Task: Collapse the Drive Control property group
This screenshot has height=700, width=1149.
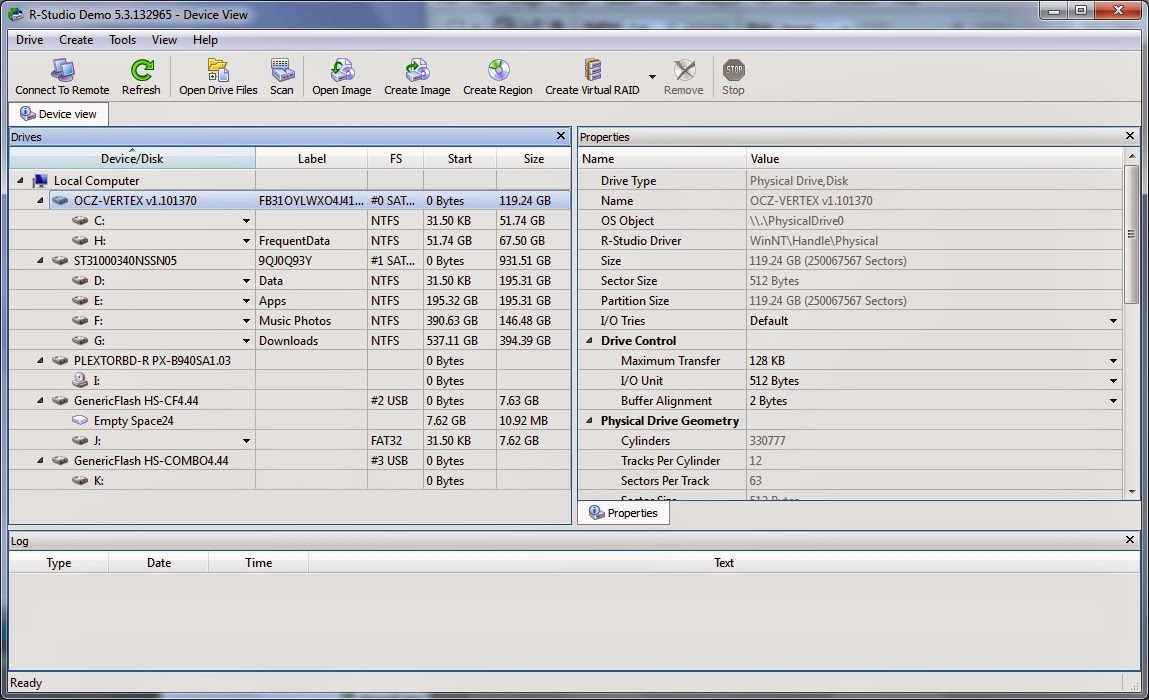Action: click(x=589, y=341)
